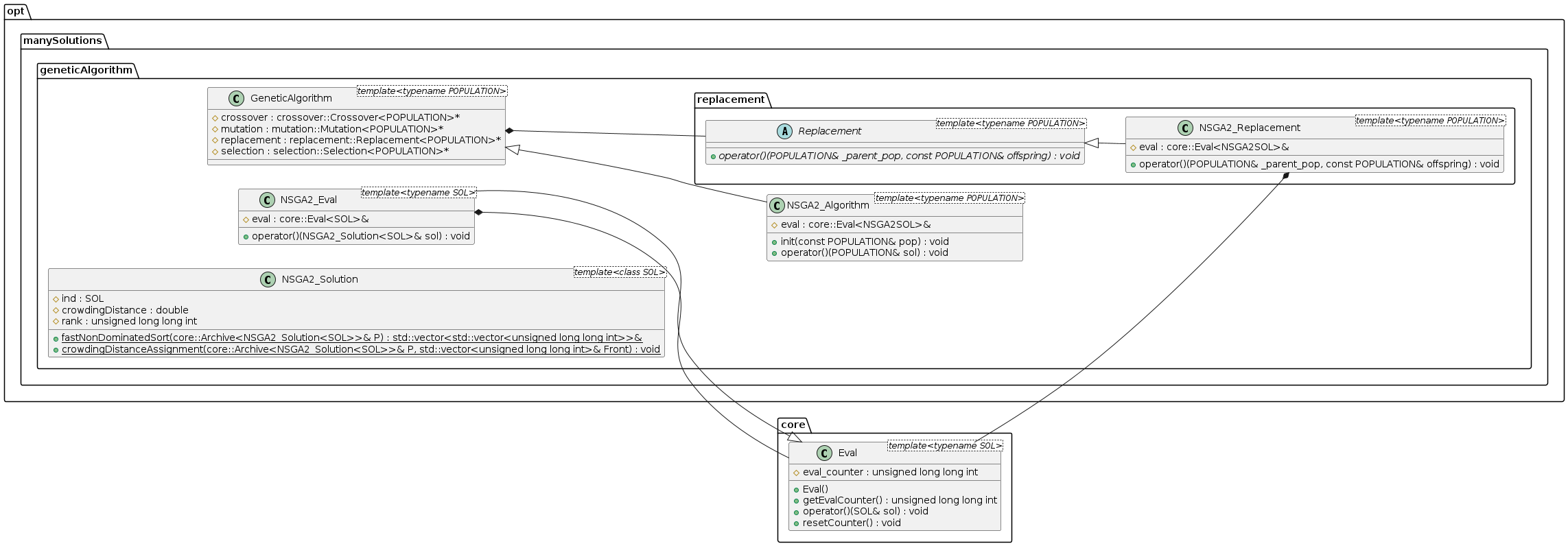Viewport: 1568px width, 546px height.
Task: Click the template<typename POPULATION> box on GeneticAlgorithm
Action: [x=432, y=91]
